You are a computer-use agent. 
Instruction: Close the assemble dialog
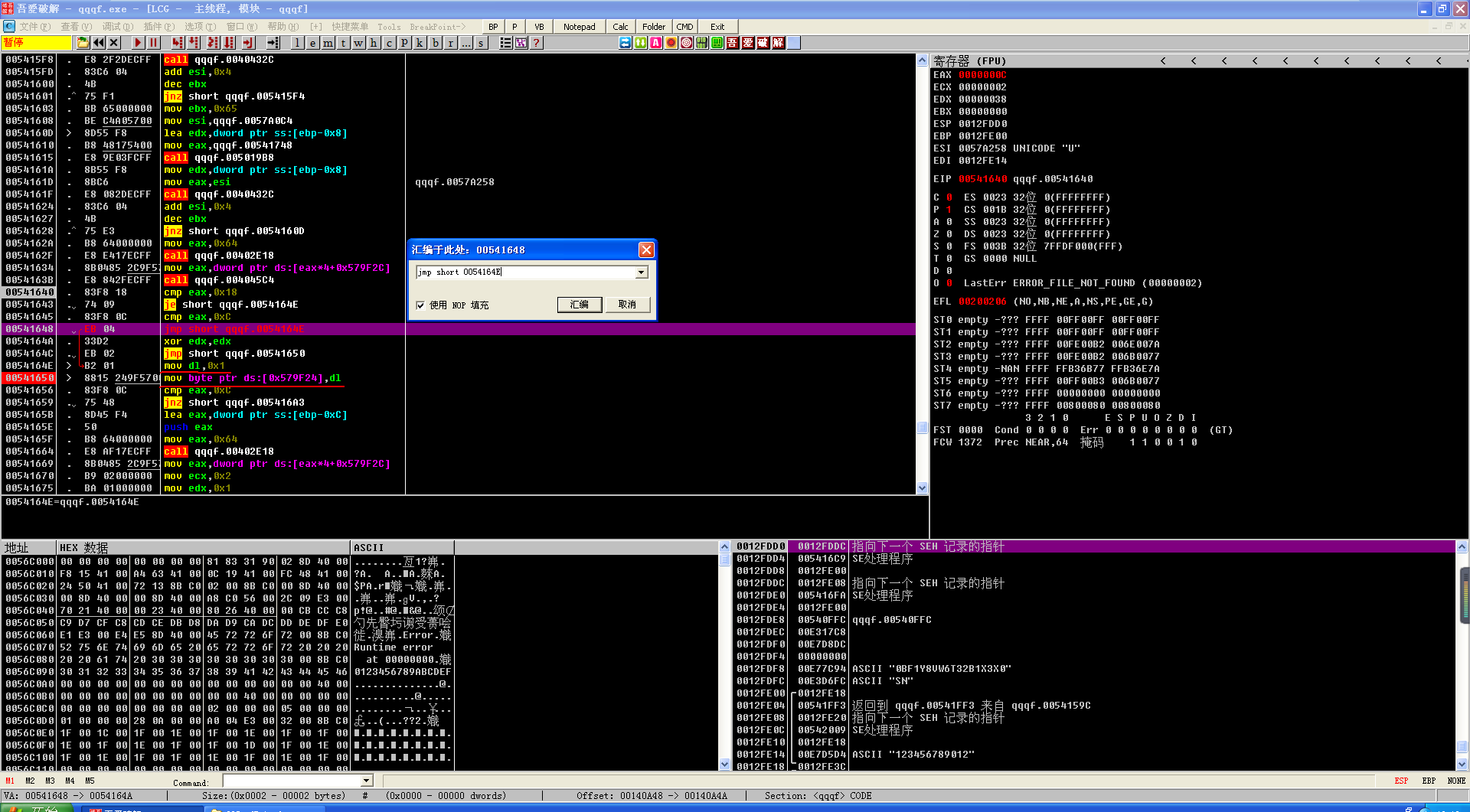646,250
